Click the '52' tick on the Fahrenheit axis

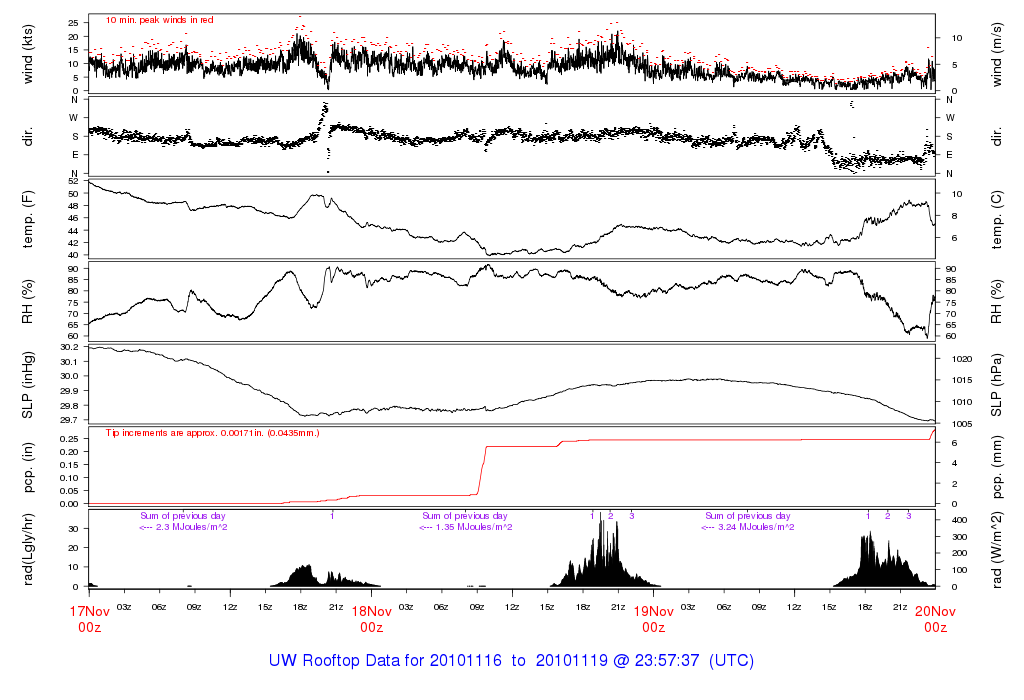(73, 181)
